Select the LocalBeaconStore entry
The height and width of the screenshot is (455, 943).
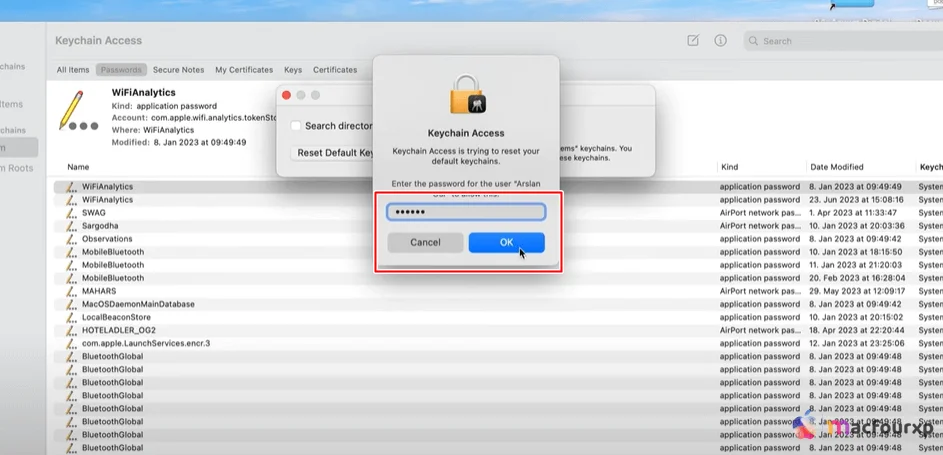pyautogui.click(x=498, y=317)
